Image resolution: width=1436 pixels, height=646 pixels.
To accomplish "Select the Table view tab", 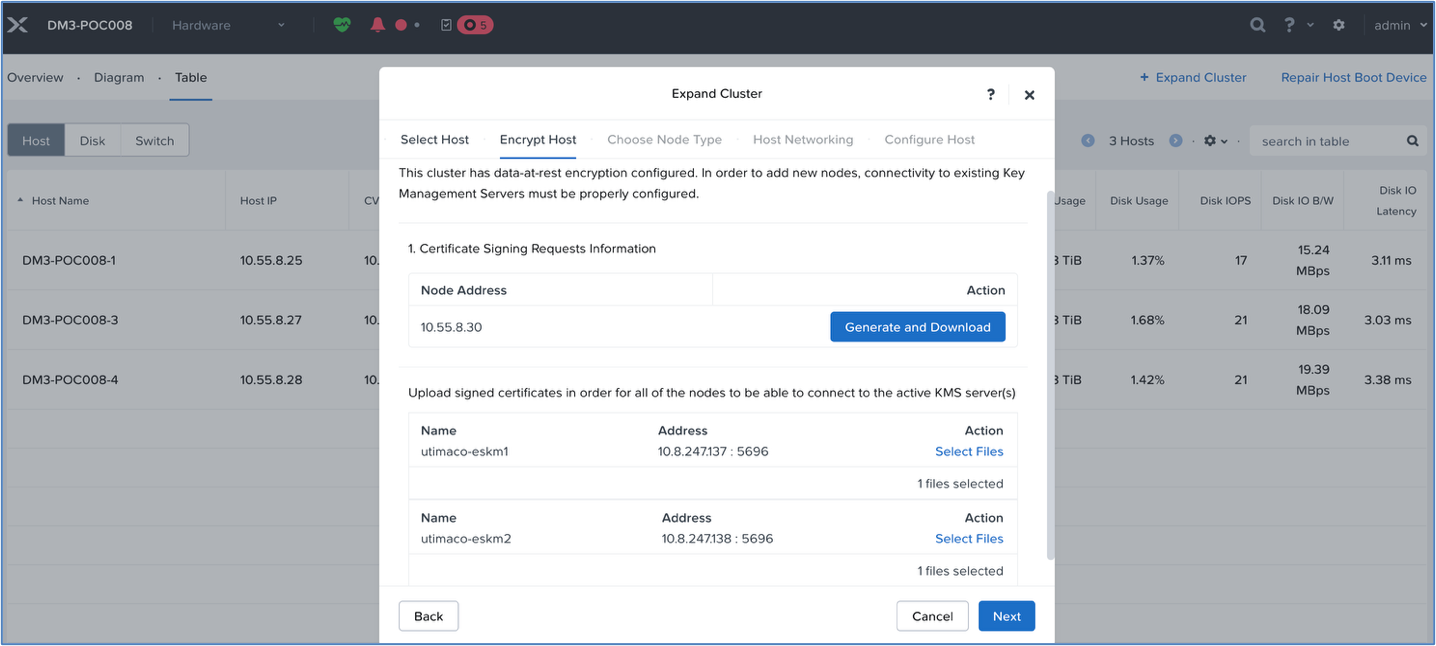I will [x=191, y=77].
